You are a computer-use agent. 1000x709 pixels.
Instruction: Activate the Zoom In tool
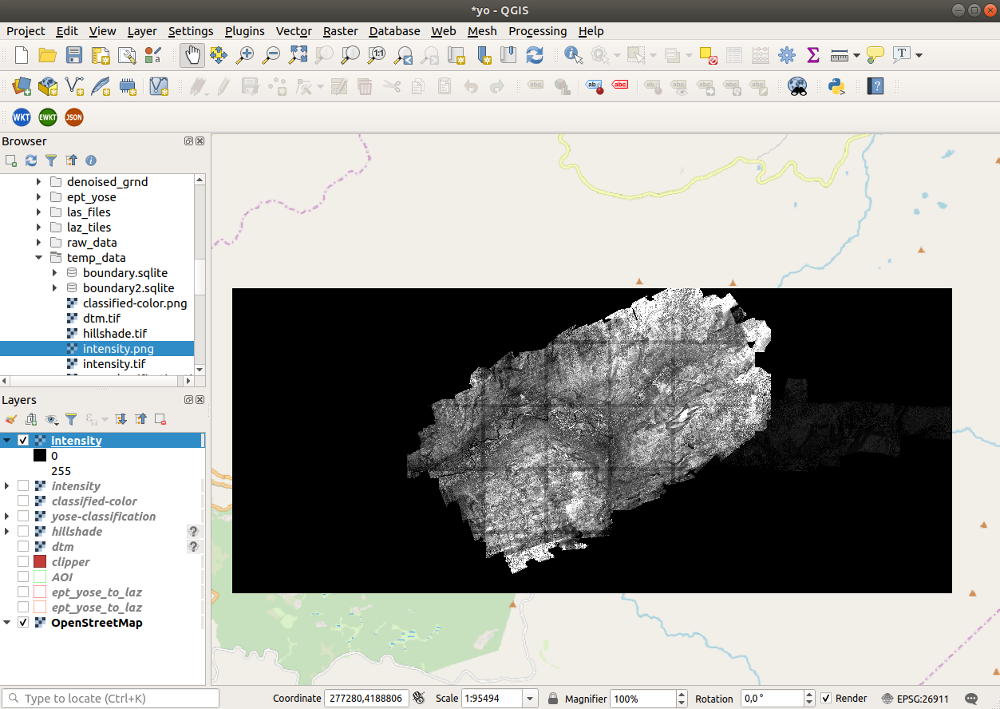(244, 56)
